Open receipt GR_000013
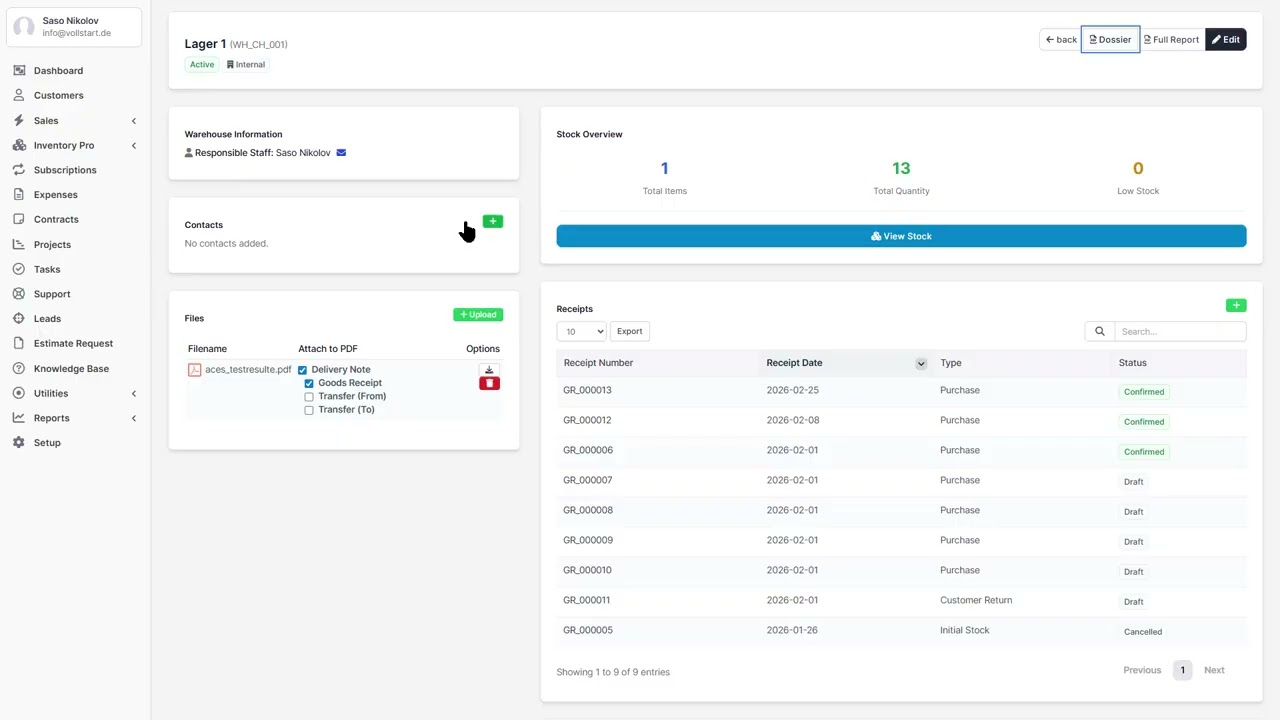 click(587, 390)
